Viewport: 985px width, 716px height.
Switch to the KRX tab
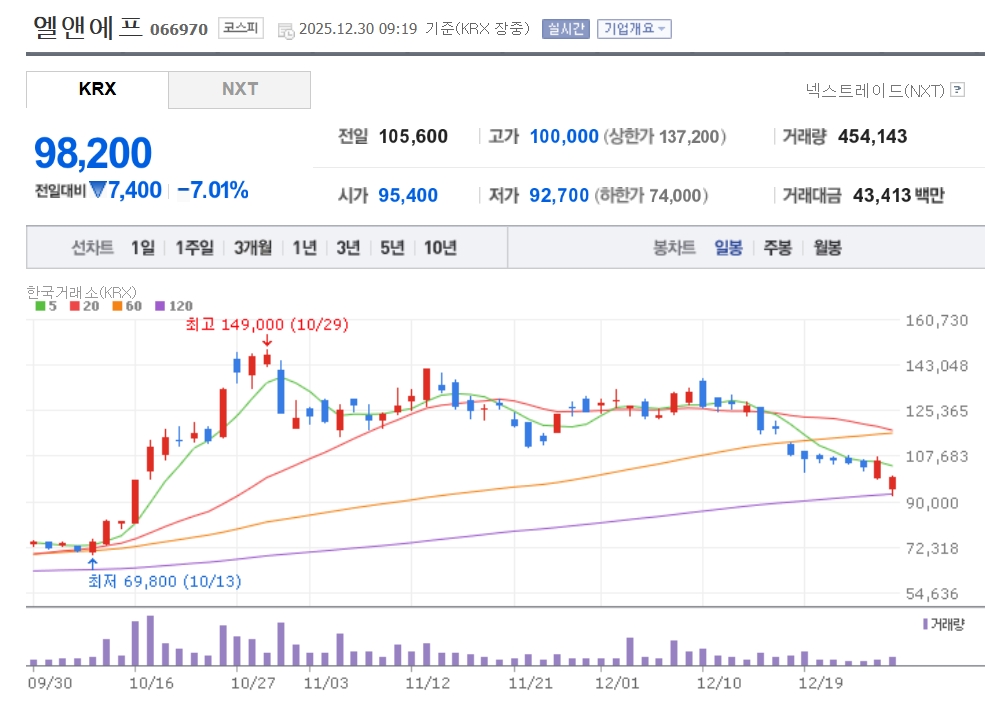click(97, 89)
